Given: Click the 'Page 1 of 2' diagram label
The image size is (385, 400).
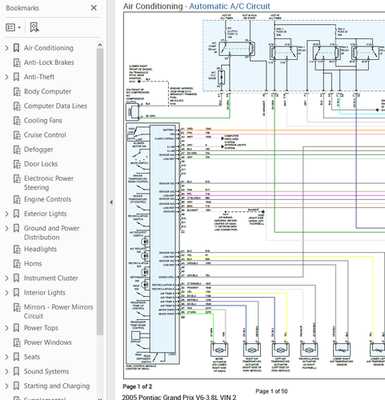Looking at the screenshot, I should pos(137,387).
